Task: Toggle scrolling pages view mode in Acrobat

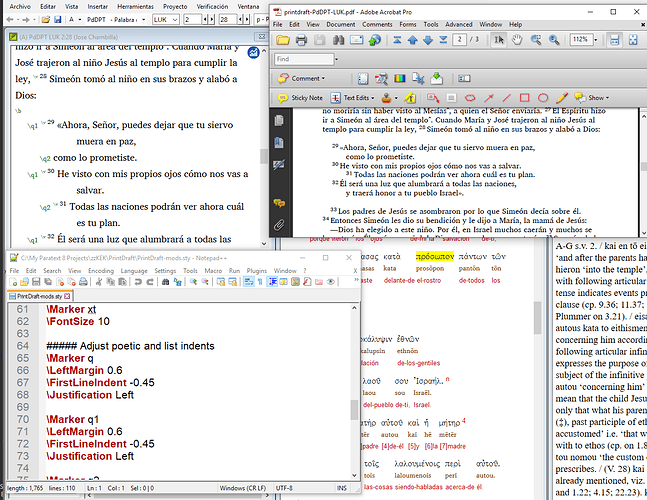Action: (x=614, y=40)
